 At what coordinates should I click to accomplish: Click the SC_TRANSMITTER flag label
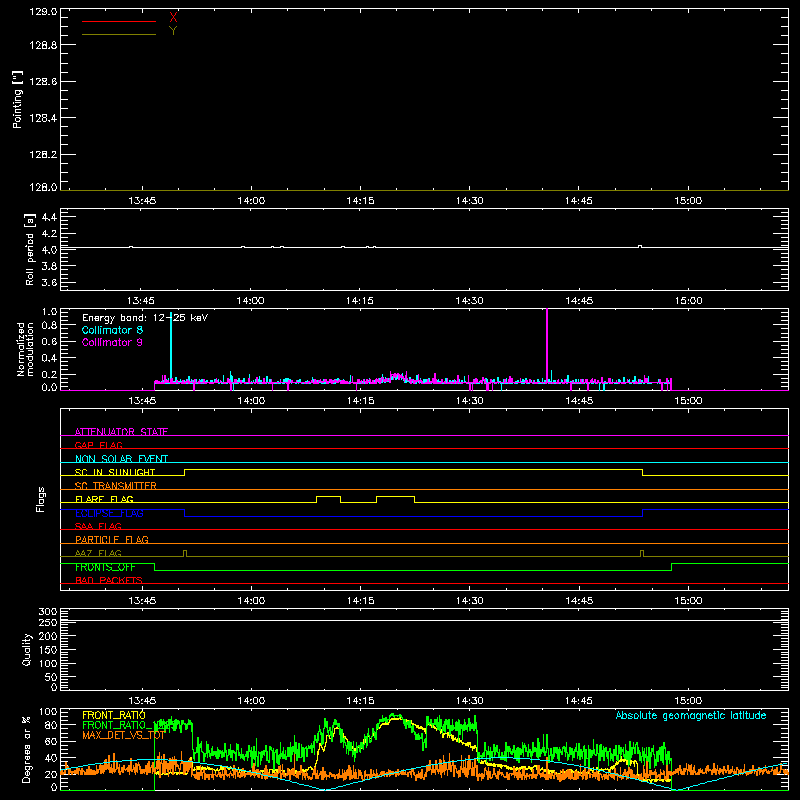[x=116, y=486]
